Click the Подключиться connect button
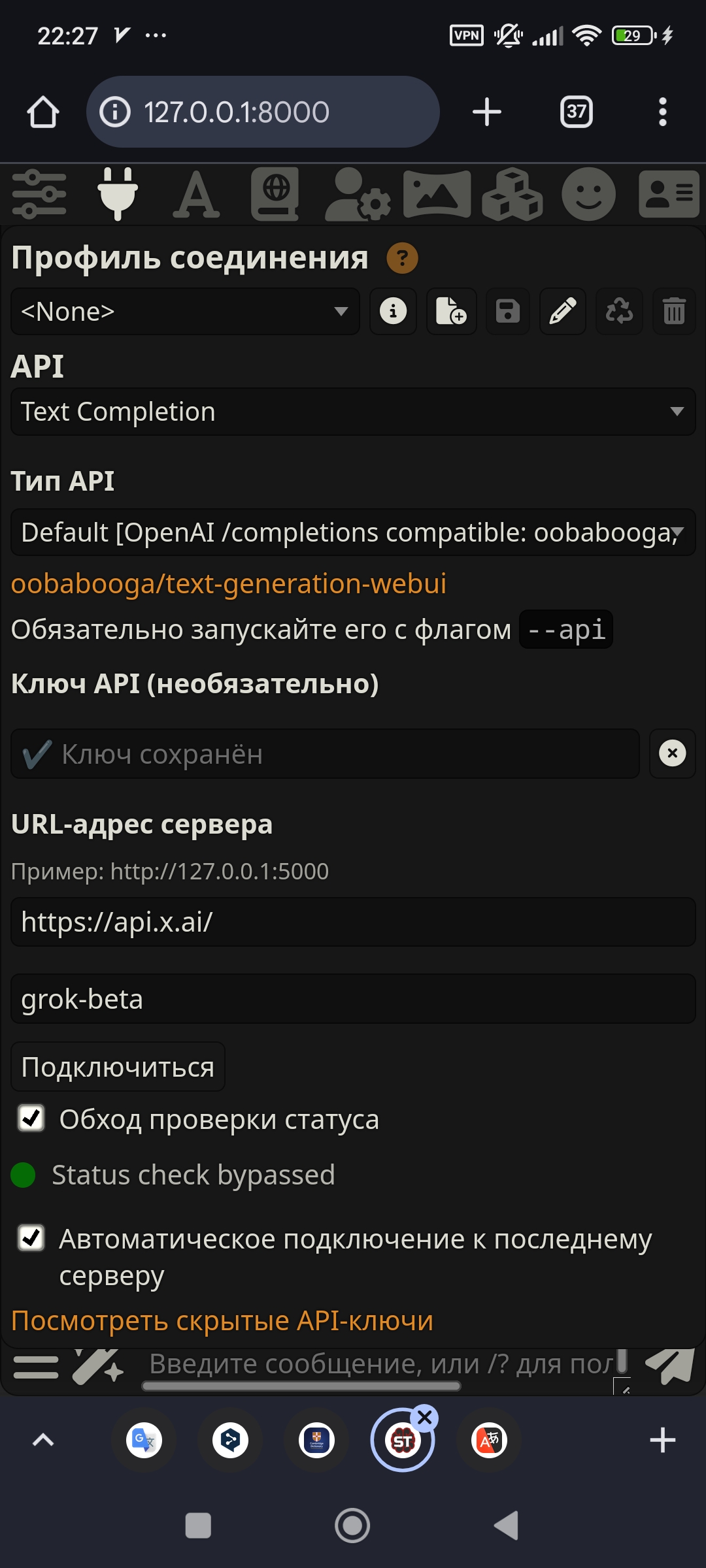 118,1067
